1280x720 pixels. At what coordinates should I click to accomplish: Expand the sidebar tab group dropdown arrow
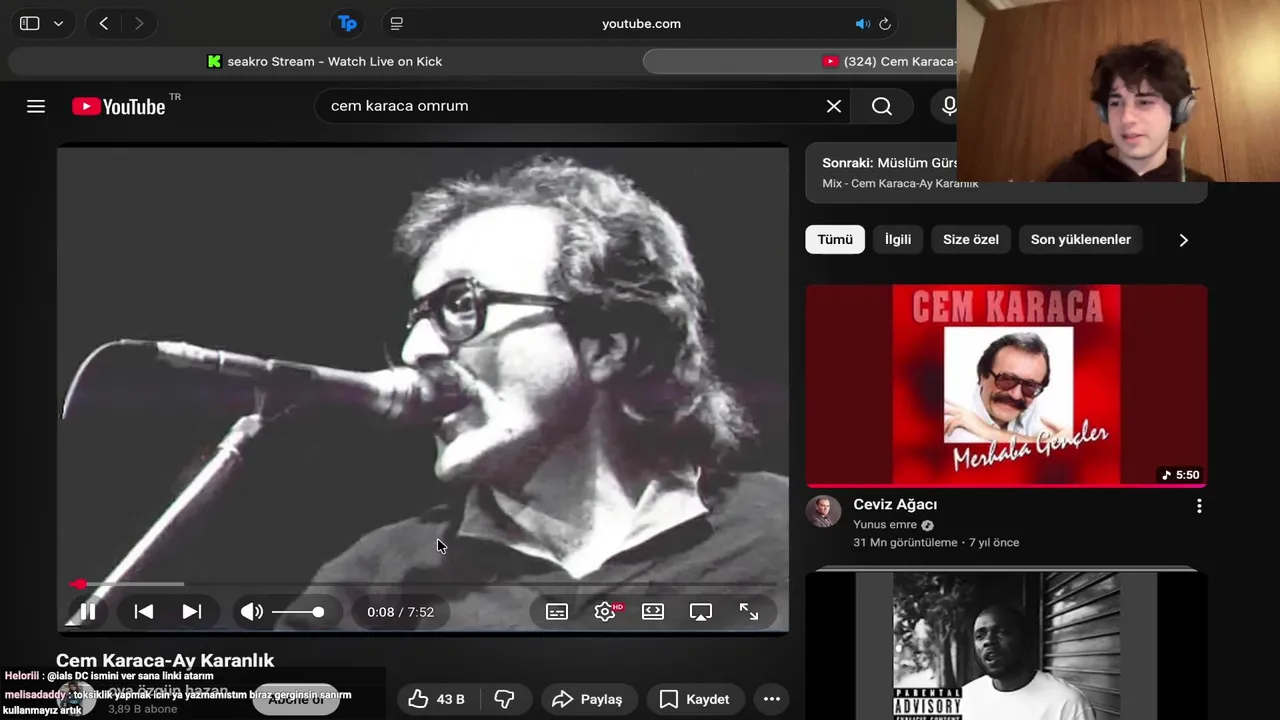tap(58, 24)
